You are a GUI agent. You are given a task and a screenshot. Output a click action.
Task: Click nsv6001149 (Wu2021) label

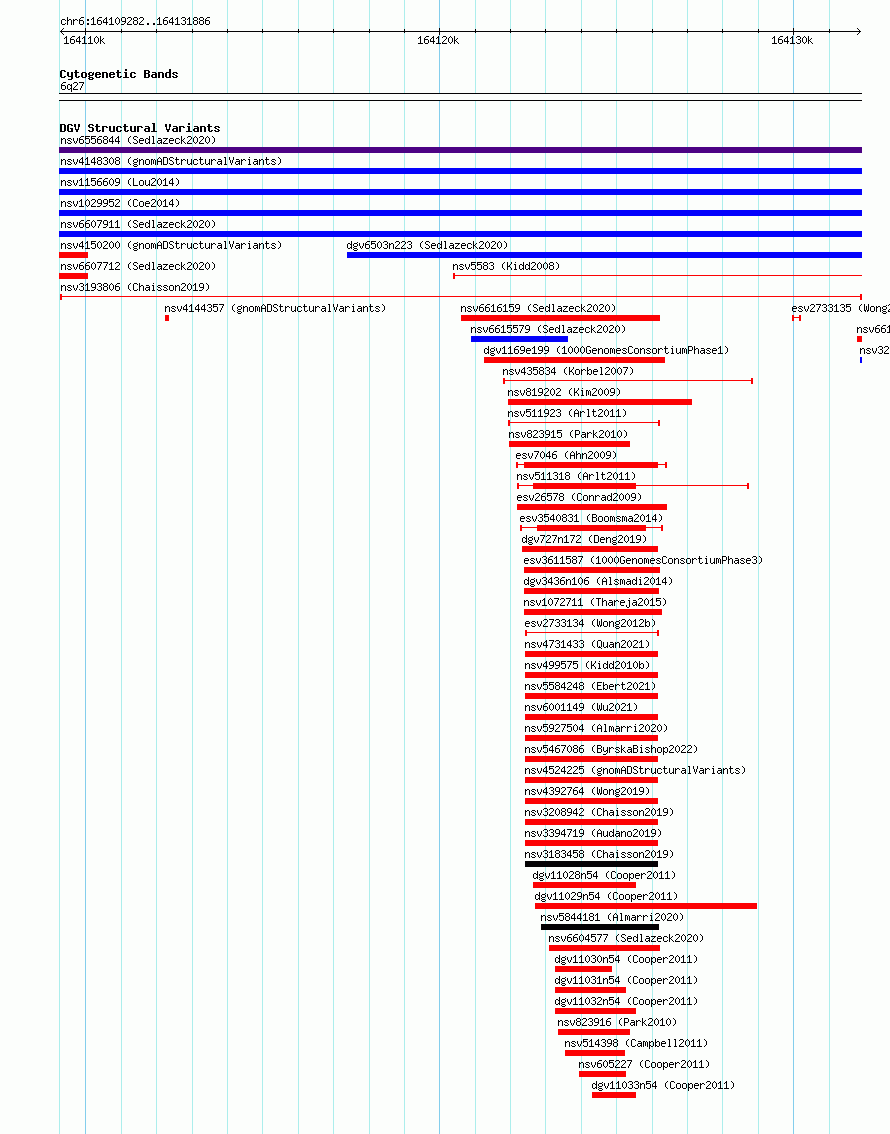click(581, 707)
